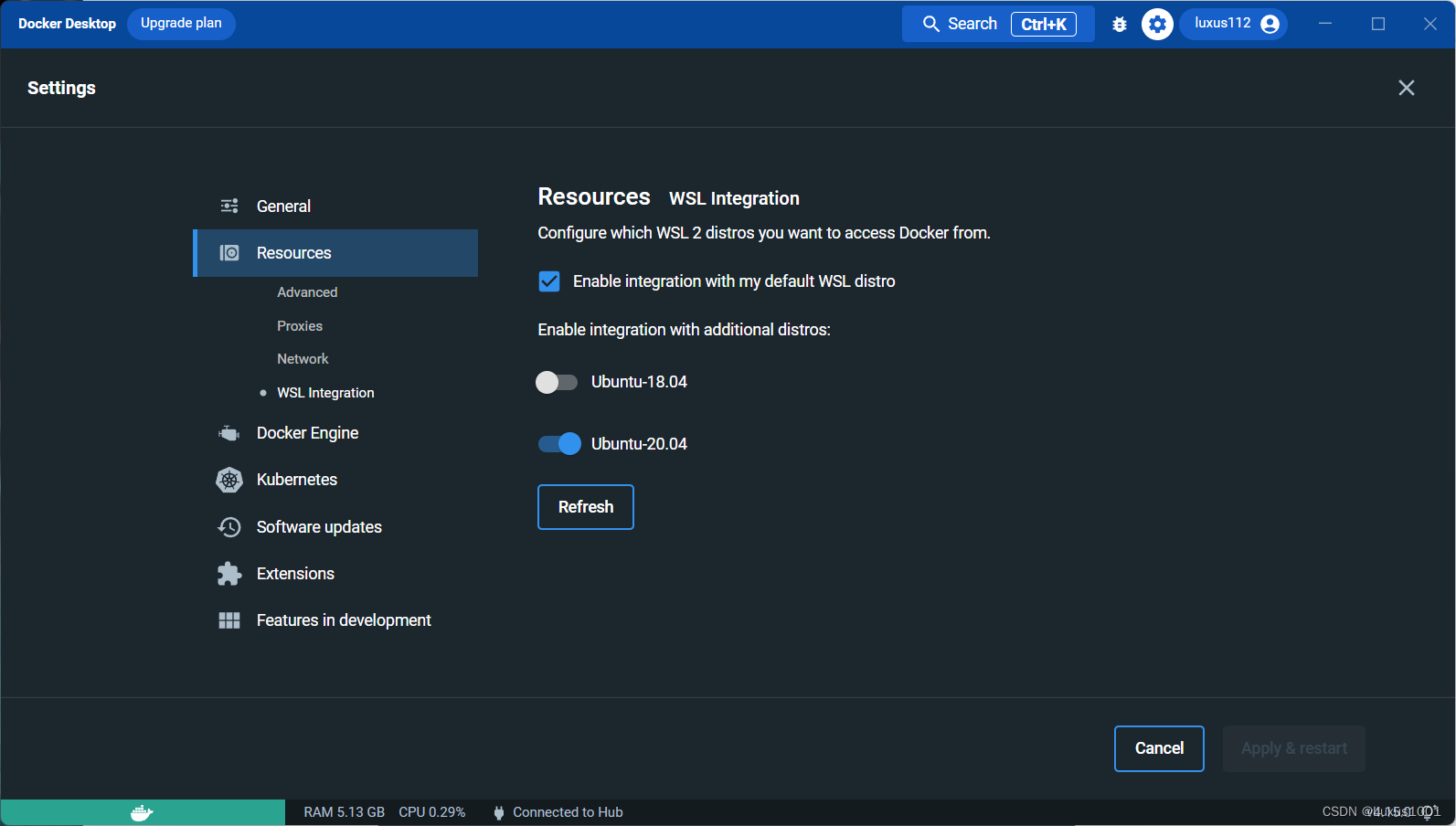Open the Proxies subsection
This screenshot has width=1456, height=826.
pos(300,326)
